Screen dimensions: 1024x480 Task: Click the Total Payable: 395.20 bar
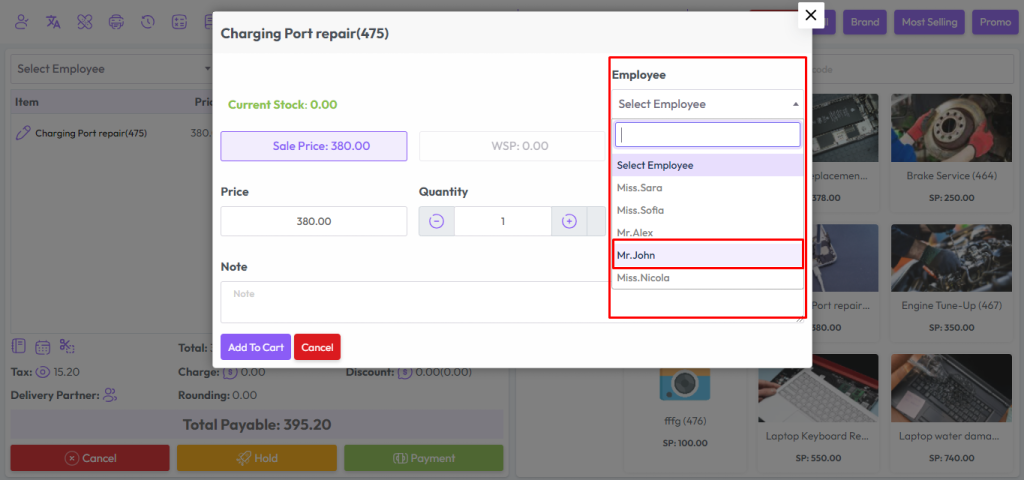point(257,424)
